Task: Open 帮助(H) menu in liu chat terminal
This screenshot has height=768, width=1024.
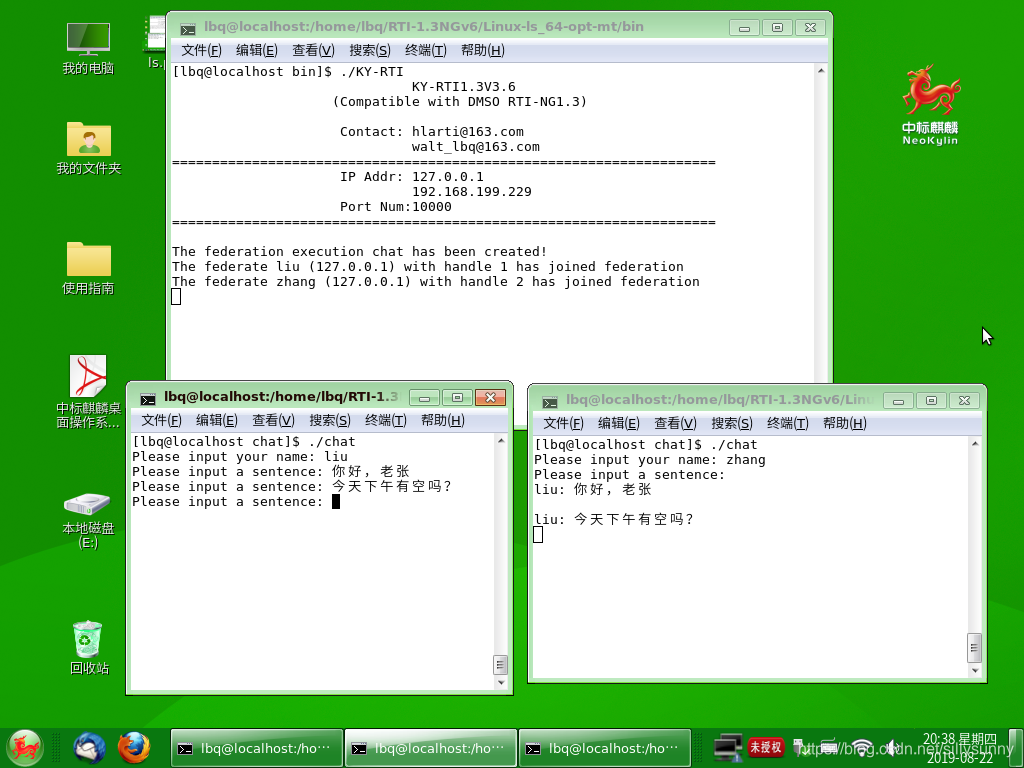Action: [x=443, y=421]
